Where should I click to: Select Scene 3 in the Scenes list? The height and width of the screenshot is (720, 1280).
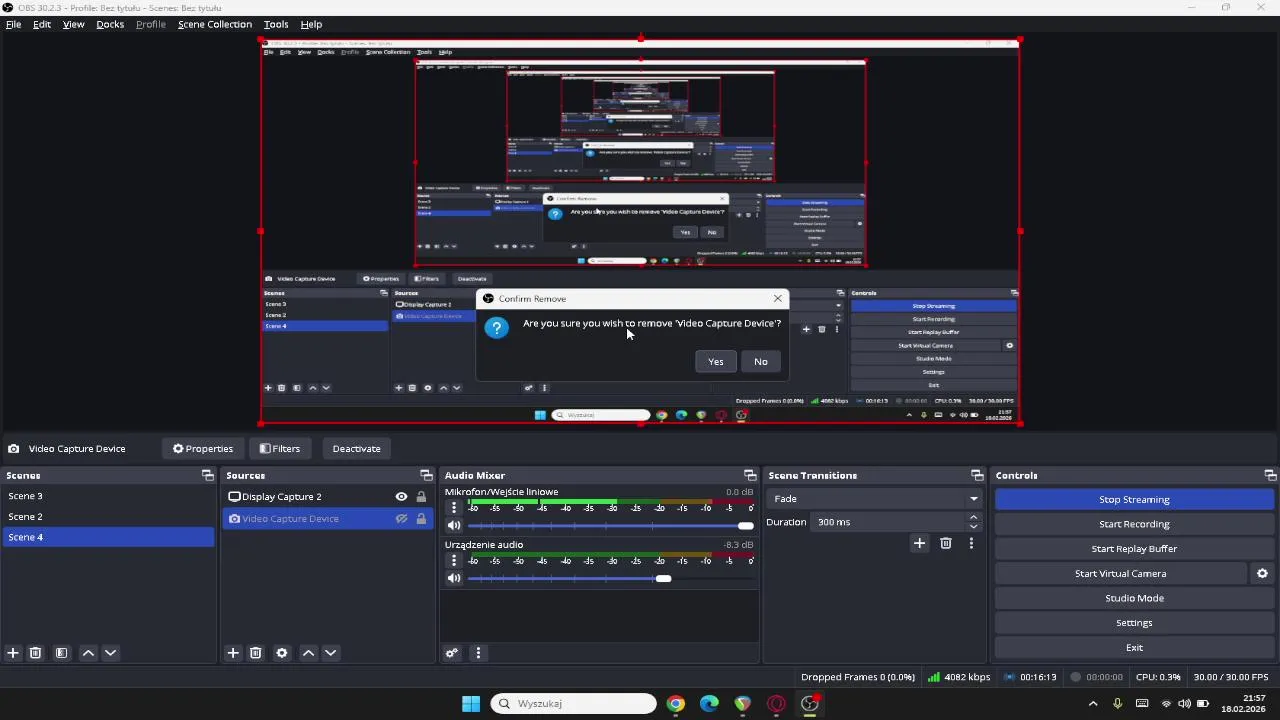[x=108, y=496]
